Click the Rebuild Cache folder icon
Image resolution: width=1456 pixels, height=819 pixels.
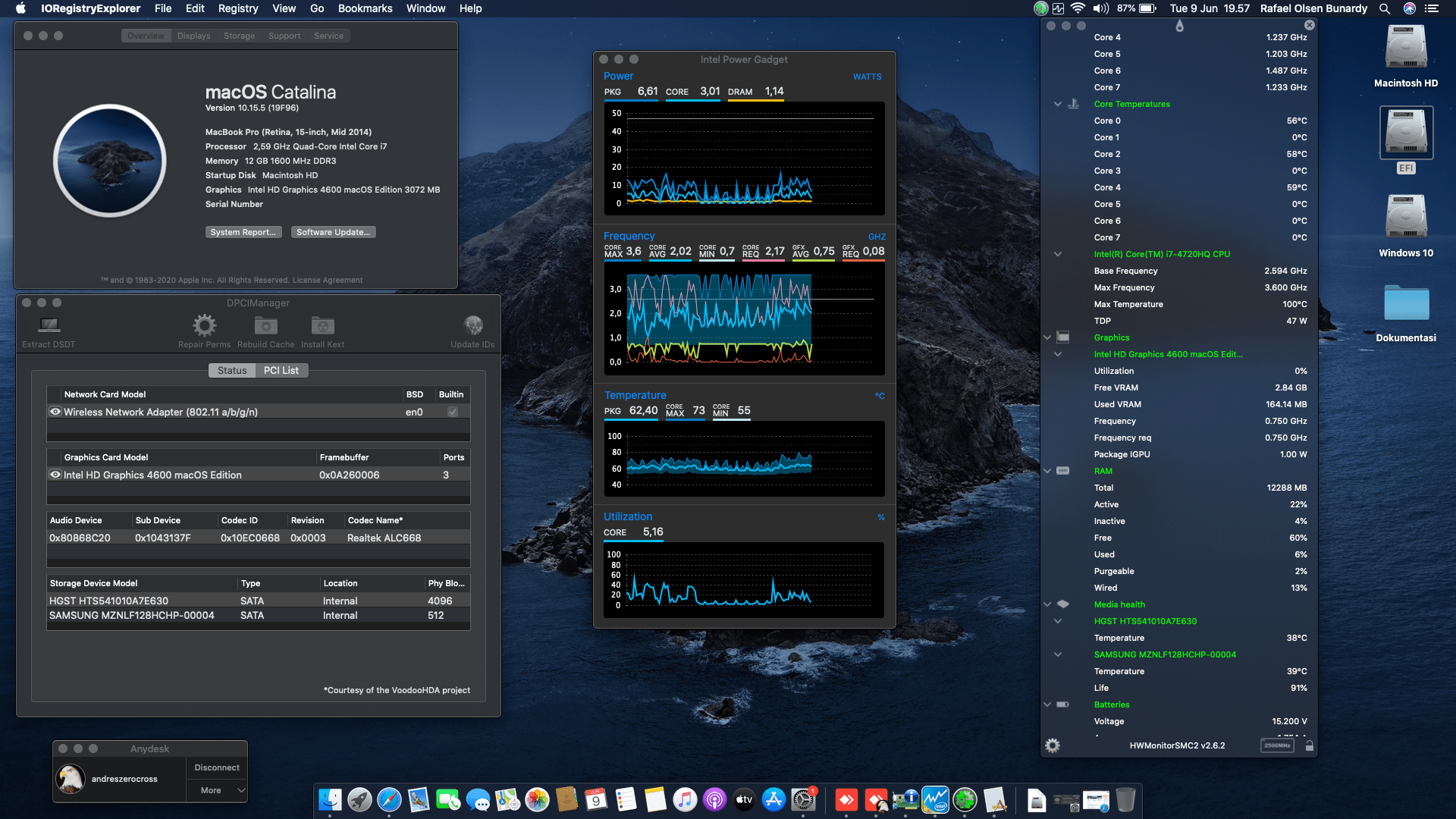point(265,325)
